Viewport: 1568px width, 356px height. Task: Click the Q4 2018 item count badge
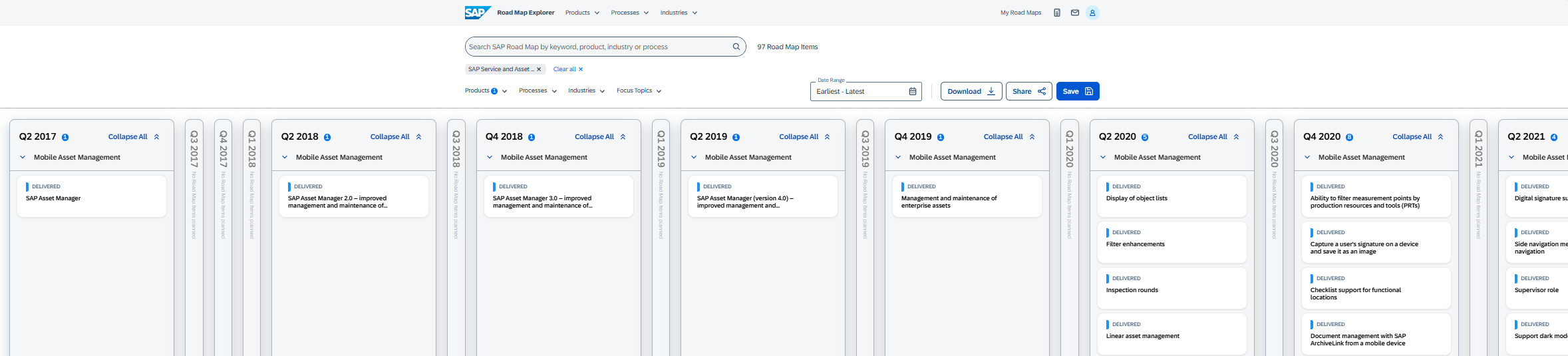coord(532,137)
